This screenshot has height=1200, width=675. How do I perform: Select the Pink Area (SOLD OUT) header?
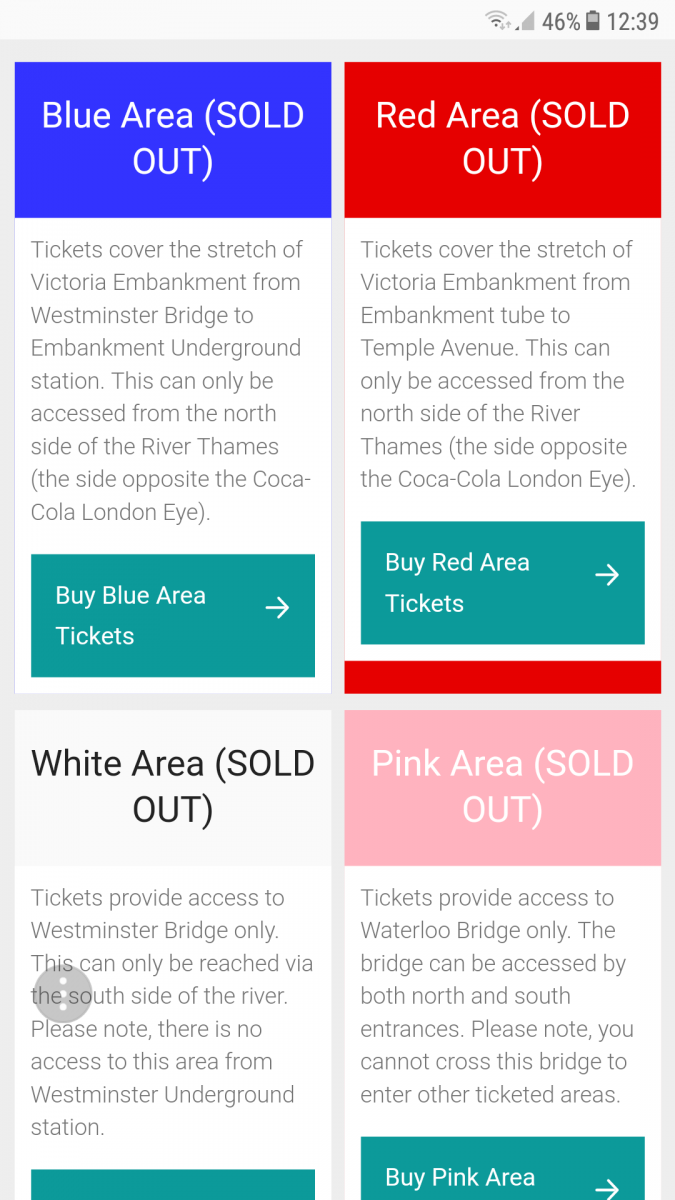(503, 787)
